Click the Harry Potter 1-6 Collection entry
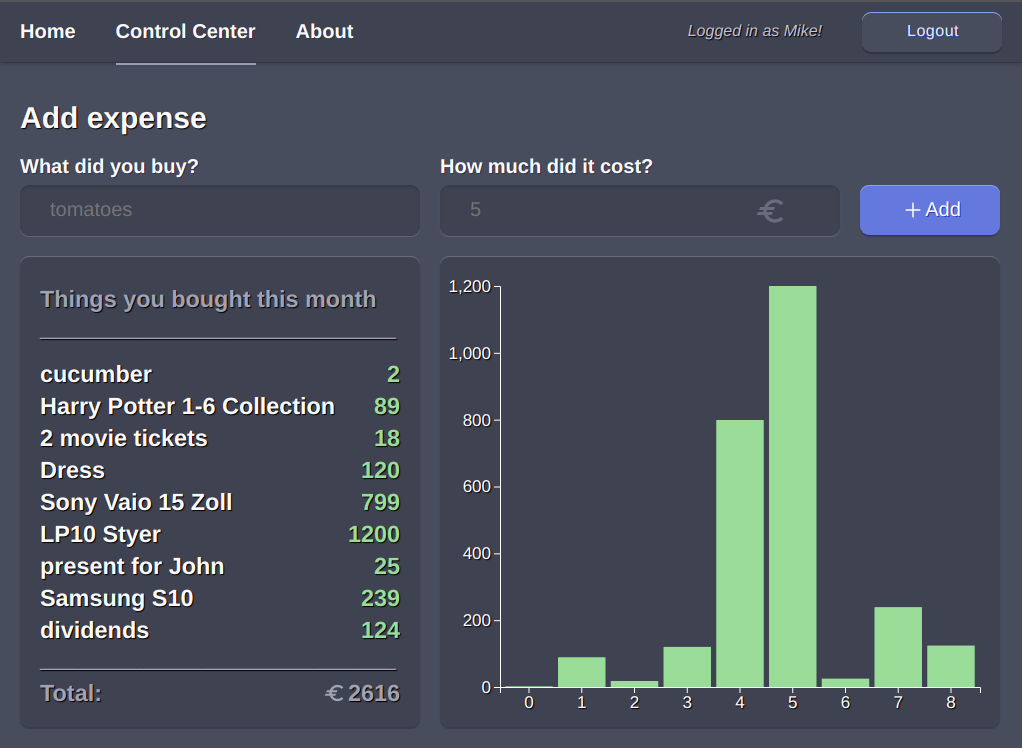1022x748 pixels. pos(187,406)
